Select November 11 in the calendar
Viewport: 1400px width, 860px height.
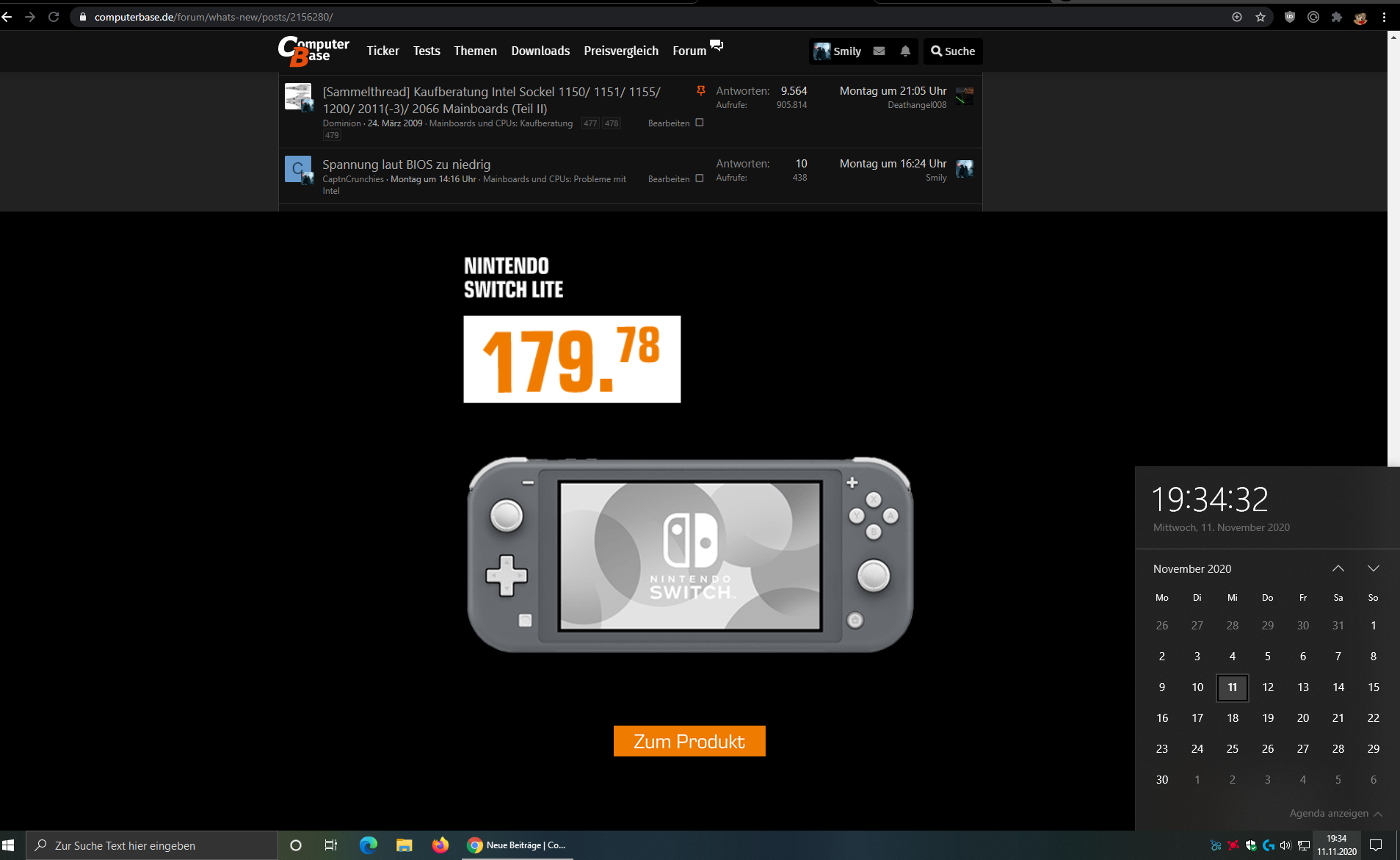tap(1233, 687)
